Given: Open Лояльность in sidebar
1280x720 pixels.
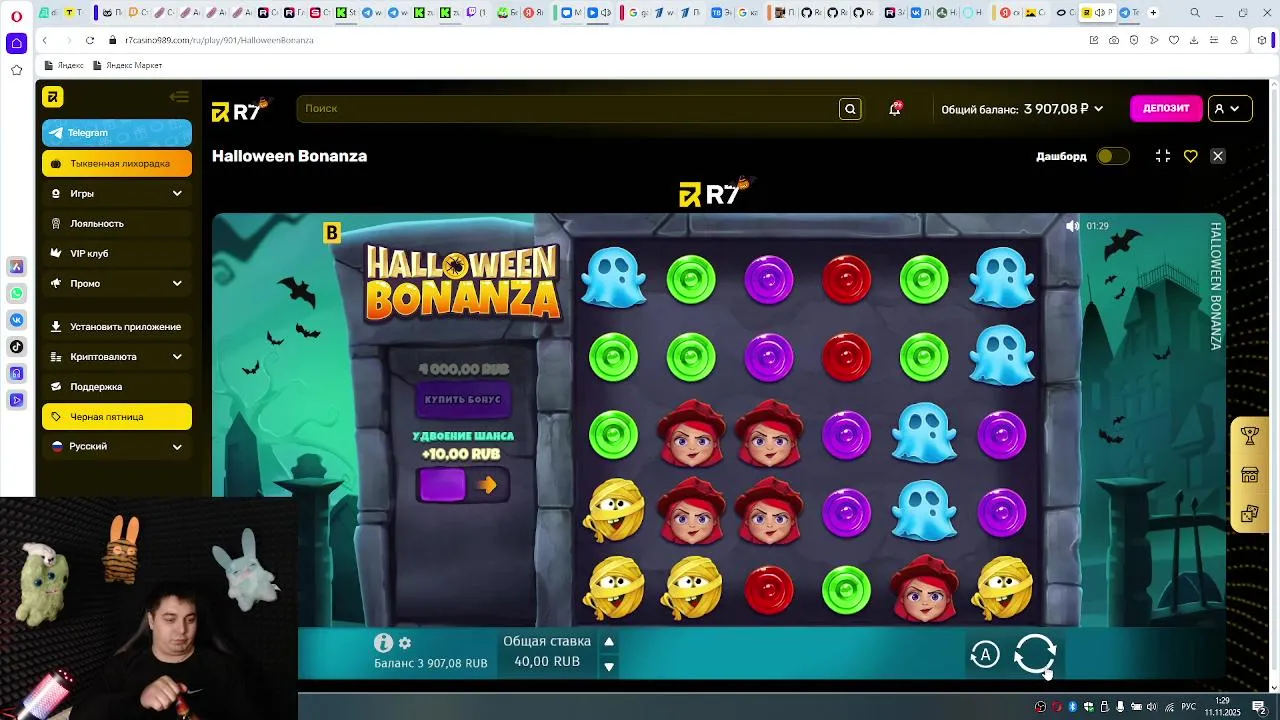Looking at the screenshot, I should tap(117, 223).
